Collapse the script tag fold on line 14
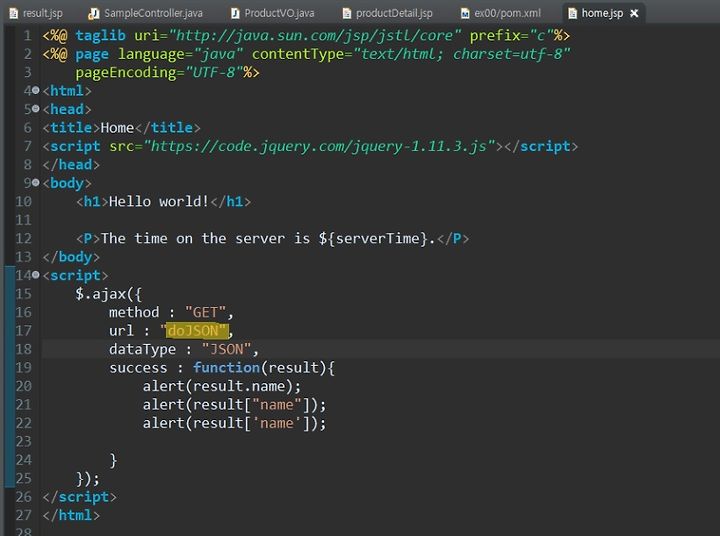 [x=36, y=275]
